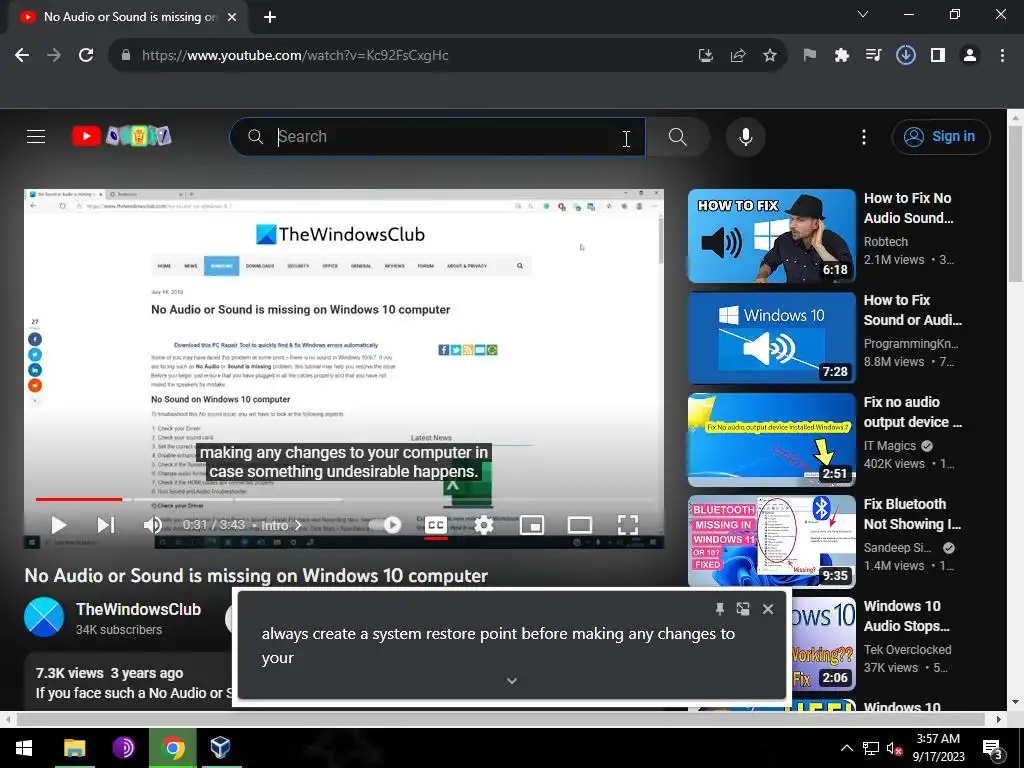Go back to the previous page
Viewport: 1024px width, 768px height.
tap(22, 56)
